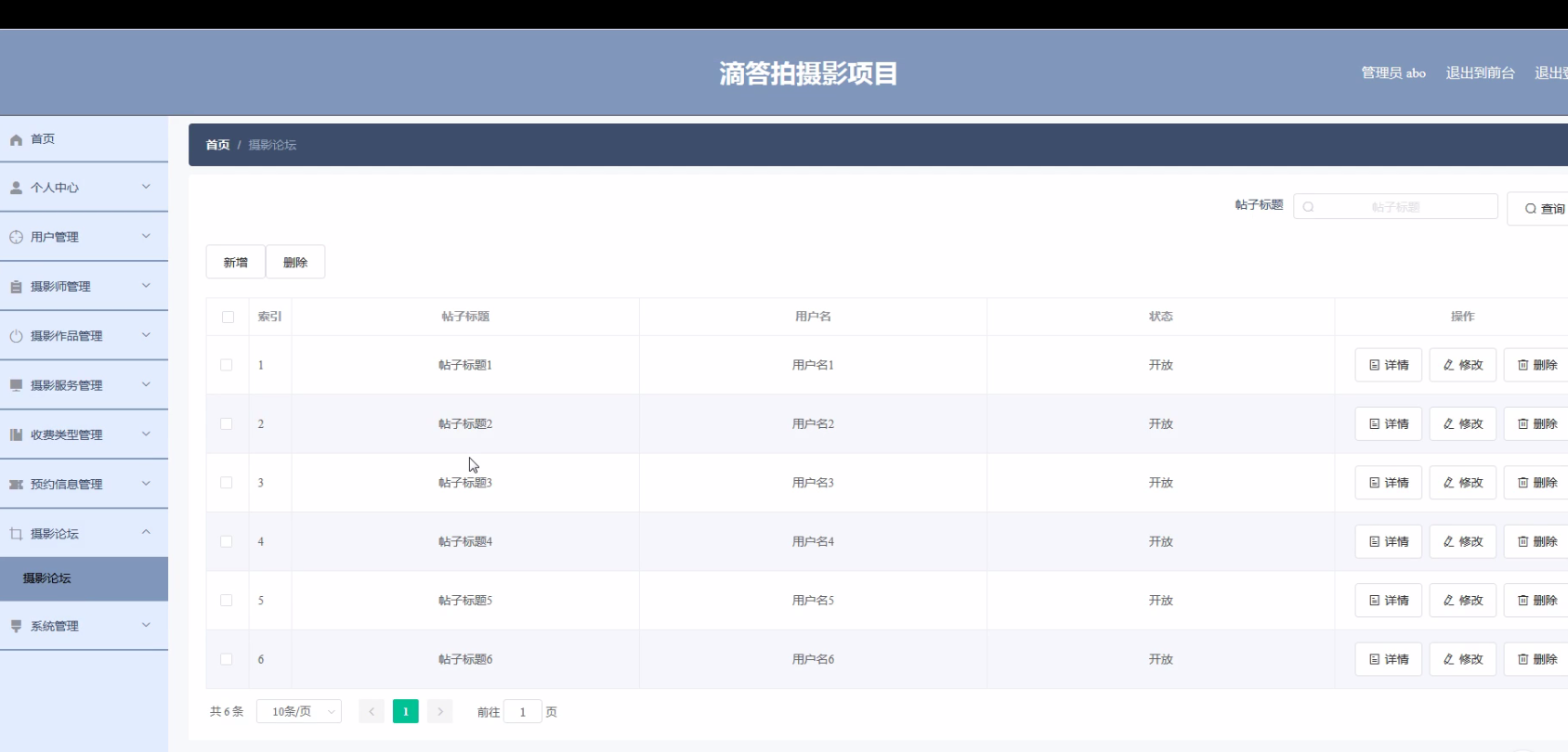Open 详情 for 帖子标题2 row
Viewport: 1568px width, 752px height.
(1388, 424)
